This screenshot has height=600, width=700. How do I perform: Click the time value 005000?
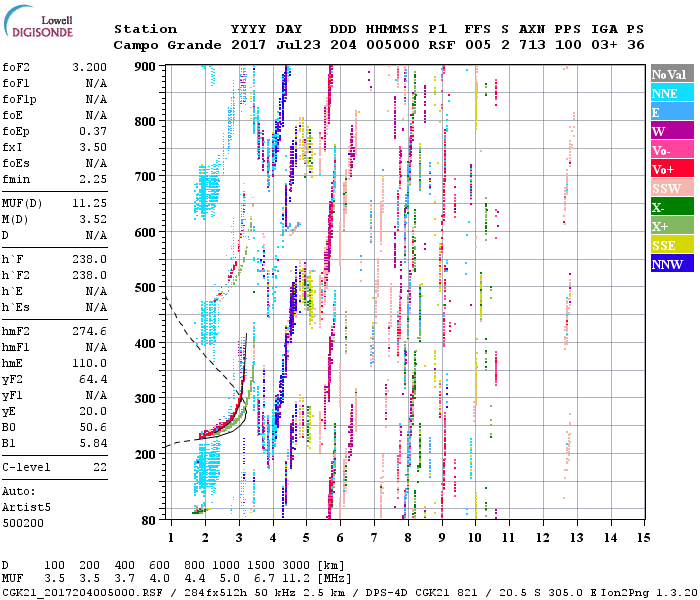click(x=393, y=45)
